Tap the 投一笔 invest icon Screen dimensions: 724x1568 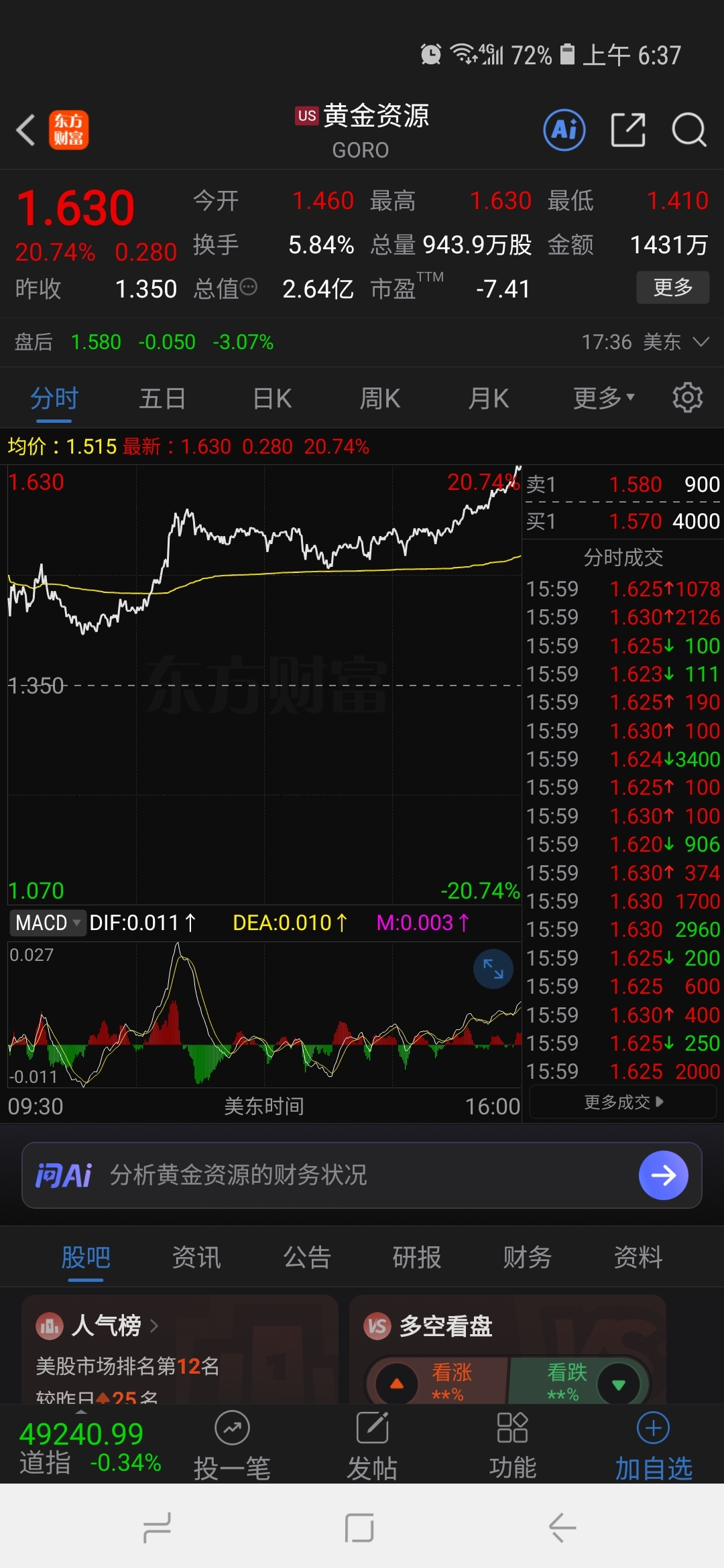(x=232, y=1429)
